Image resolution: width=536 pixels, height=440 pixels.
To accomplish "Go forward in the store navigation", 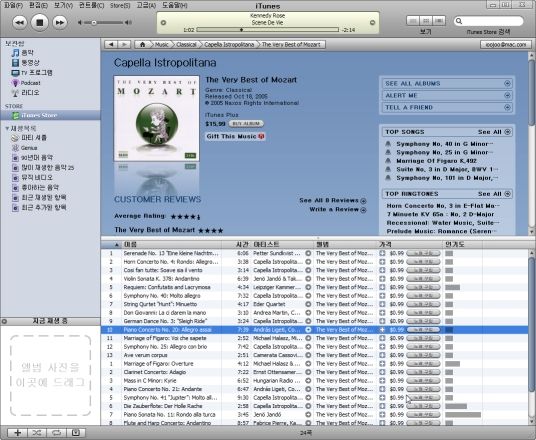I will click(124, 44).
